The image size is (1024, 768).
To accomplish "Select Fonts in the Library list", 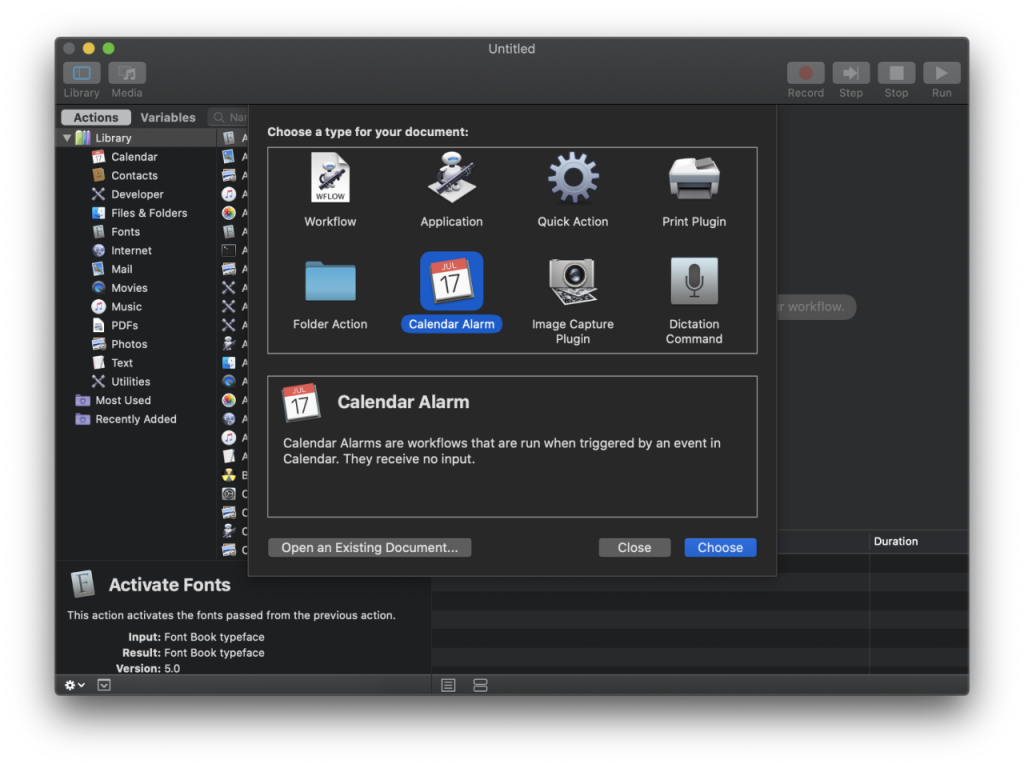I will (x=125, y=232).
